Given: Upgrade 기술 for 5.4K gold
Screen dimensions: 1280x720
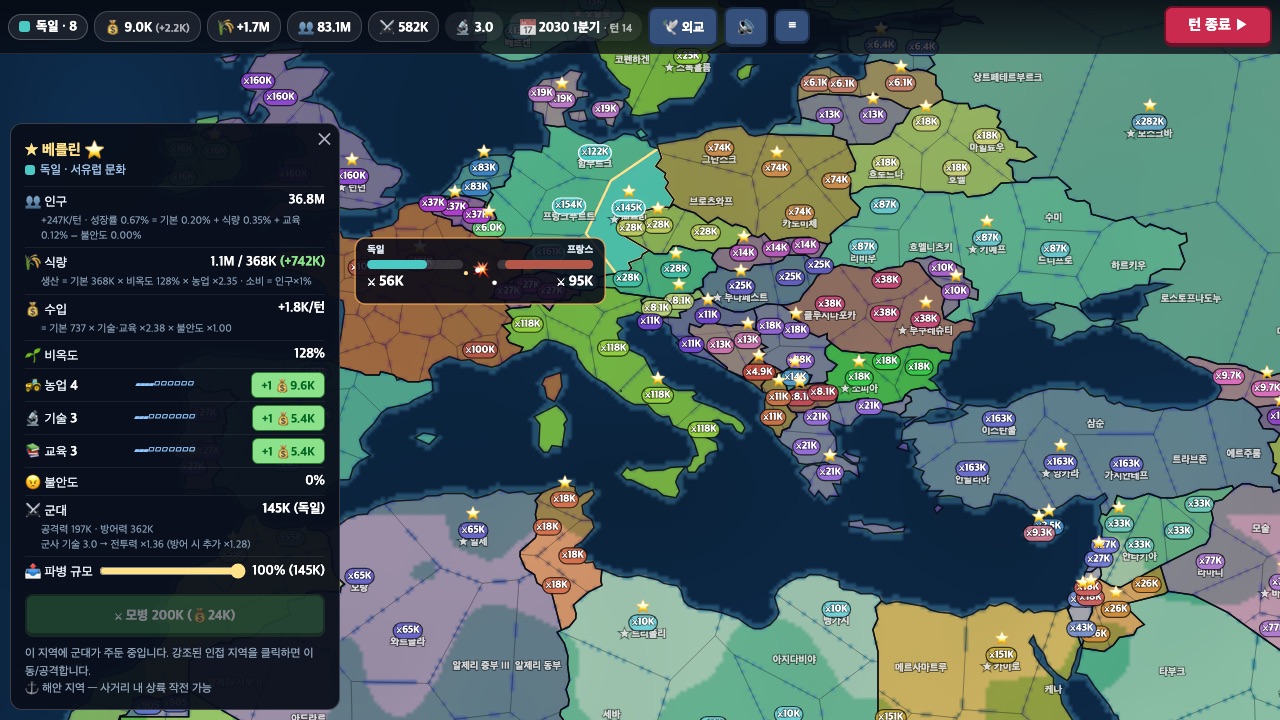Looking at the screenshot, I should click(x=288, y=418).
